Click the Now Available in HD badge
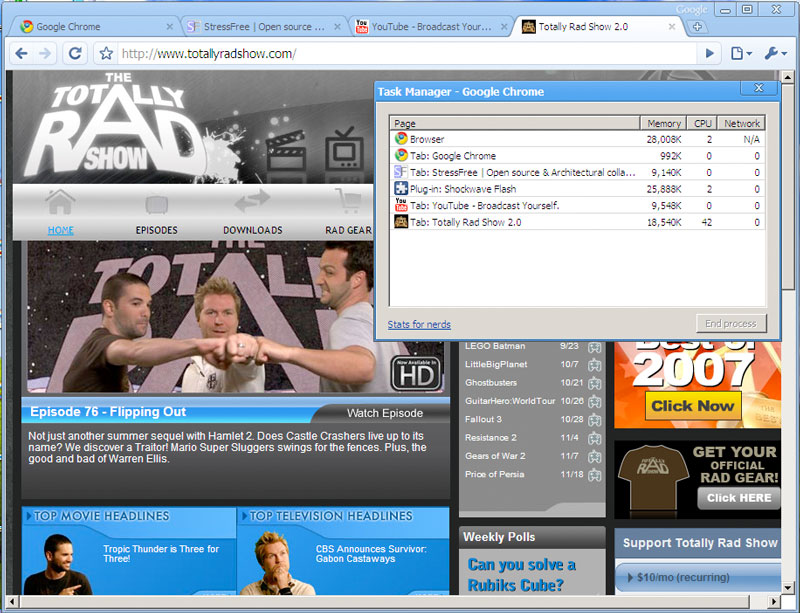 [416, 374]
